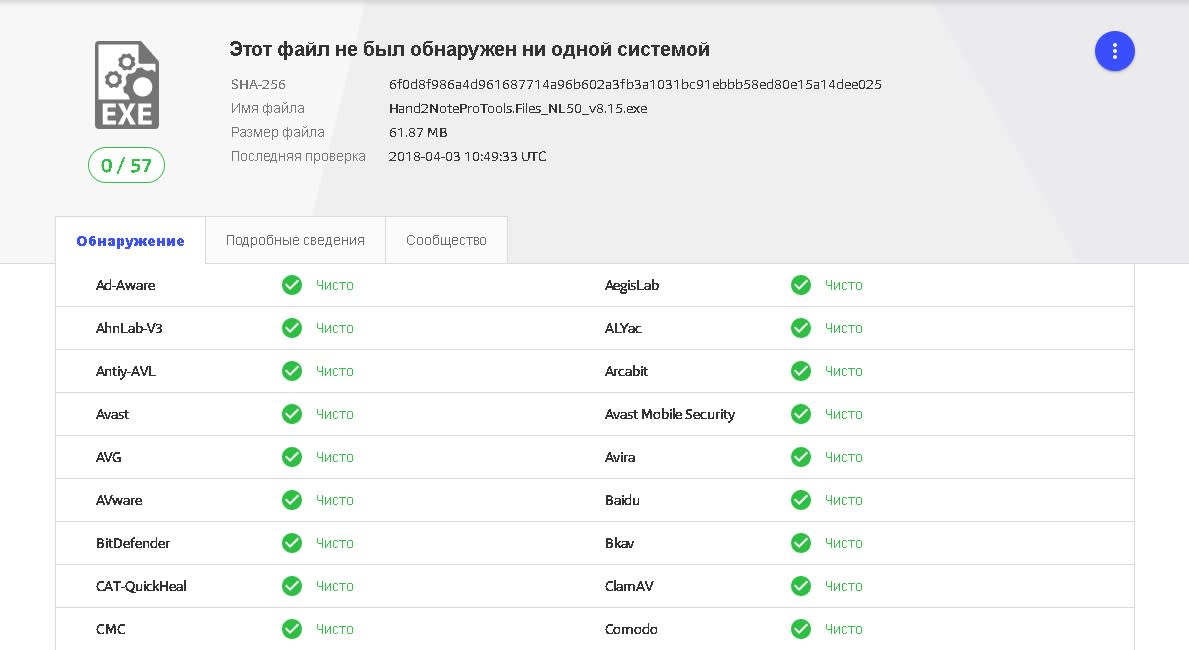Click the Чисто result for CMC

tap(334, 629)
